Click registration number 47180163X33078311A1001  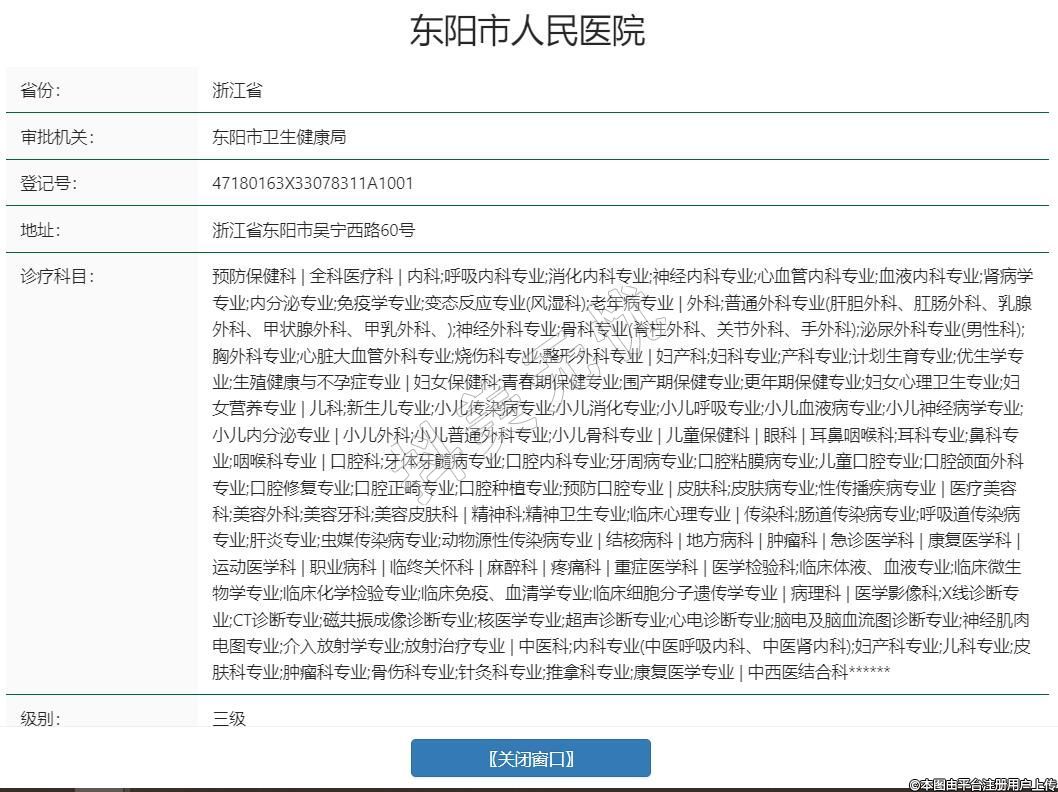[312, 183]
